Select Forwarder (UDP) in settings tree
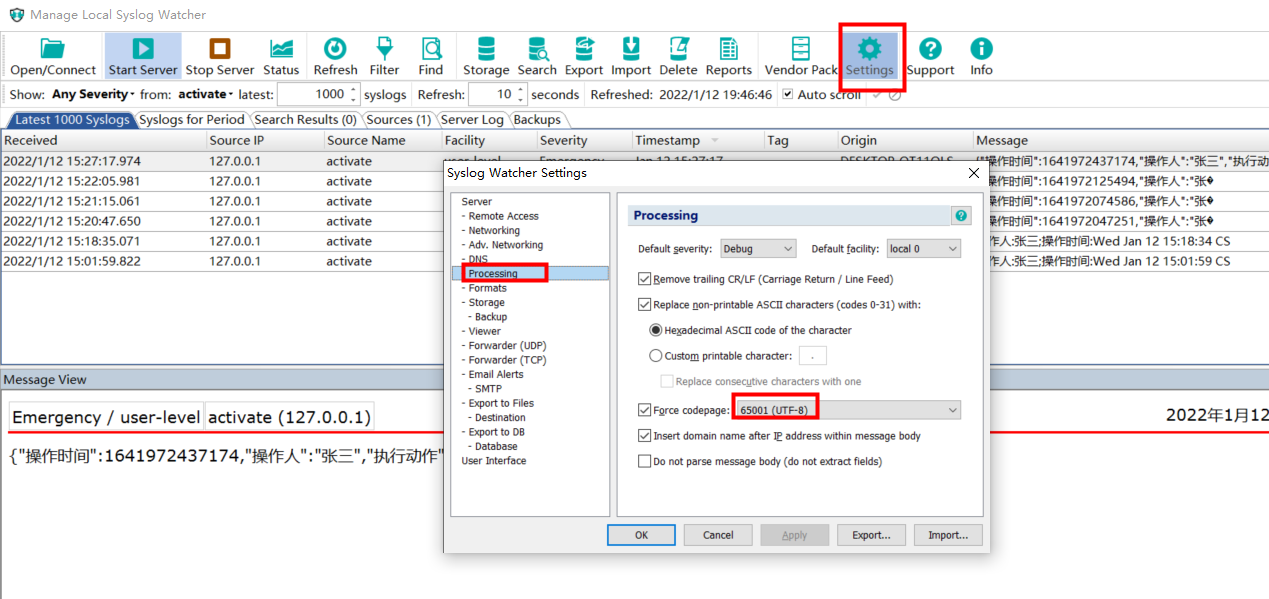This screenshot has height=599, width=1269. point(507,346)
